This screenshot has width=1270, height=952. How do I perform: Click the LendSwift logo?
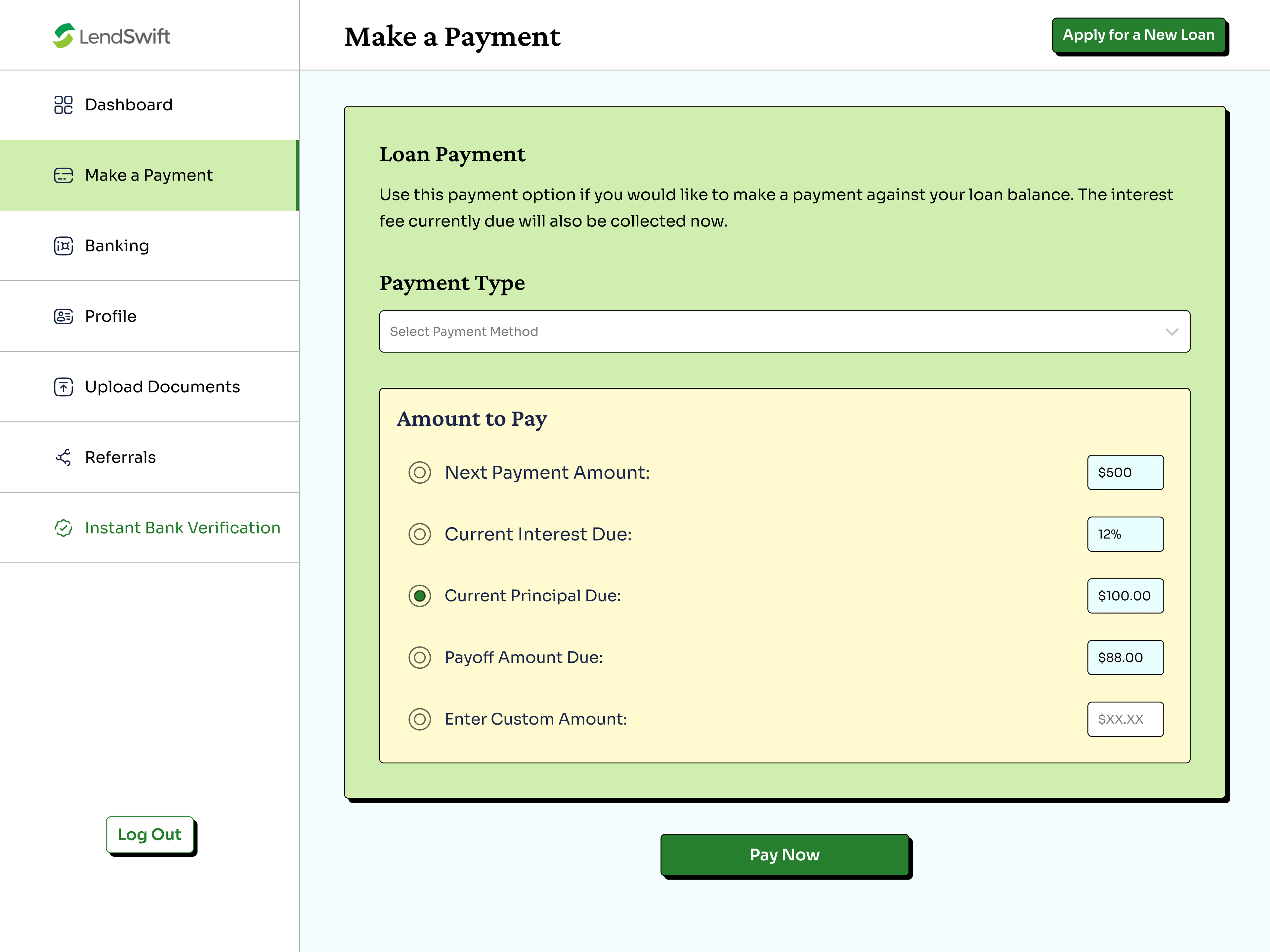[111, 36]
